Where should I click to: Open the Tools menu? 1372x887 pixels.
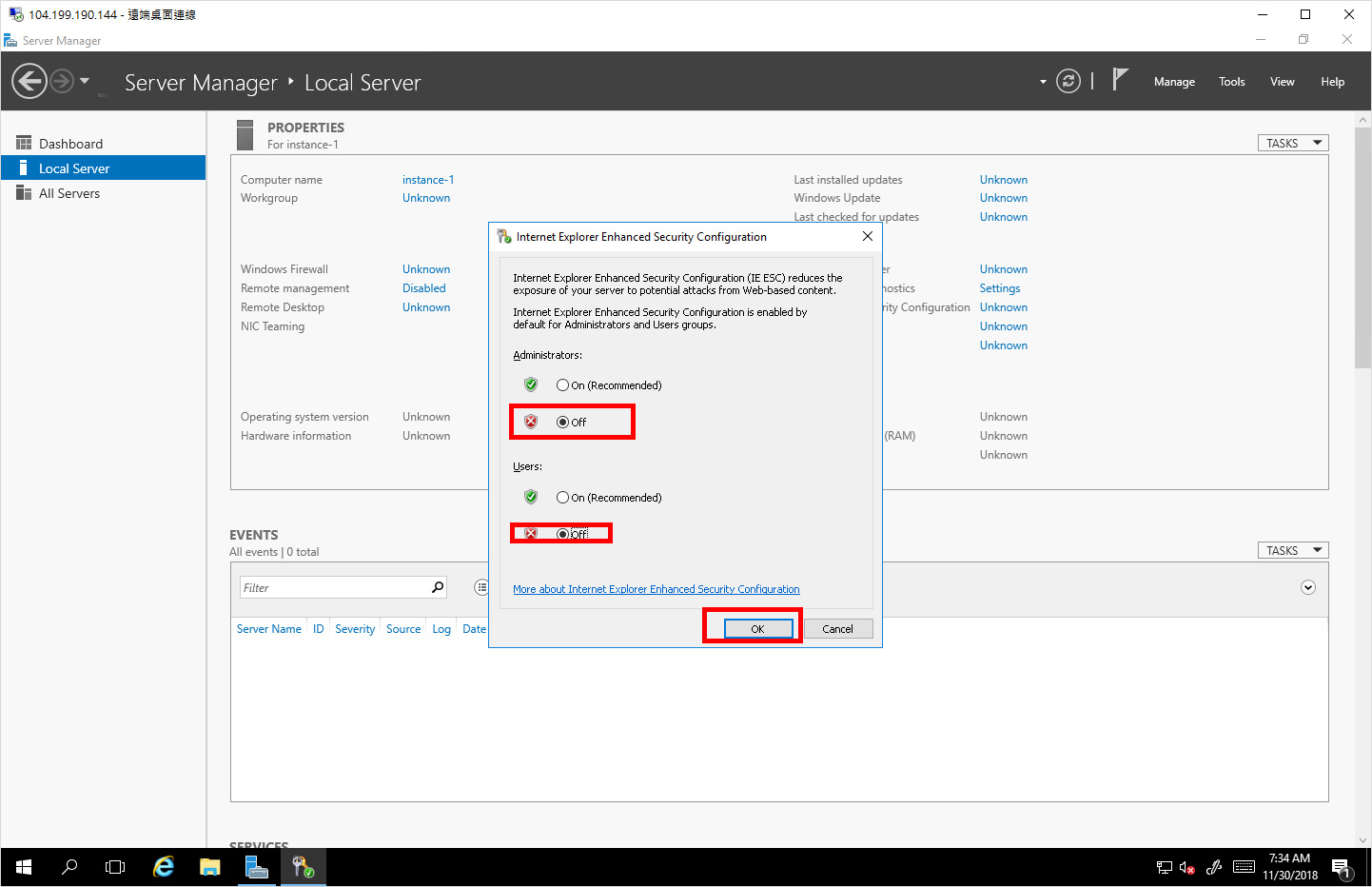[1231, 82]
